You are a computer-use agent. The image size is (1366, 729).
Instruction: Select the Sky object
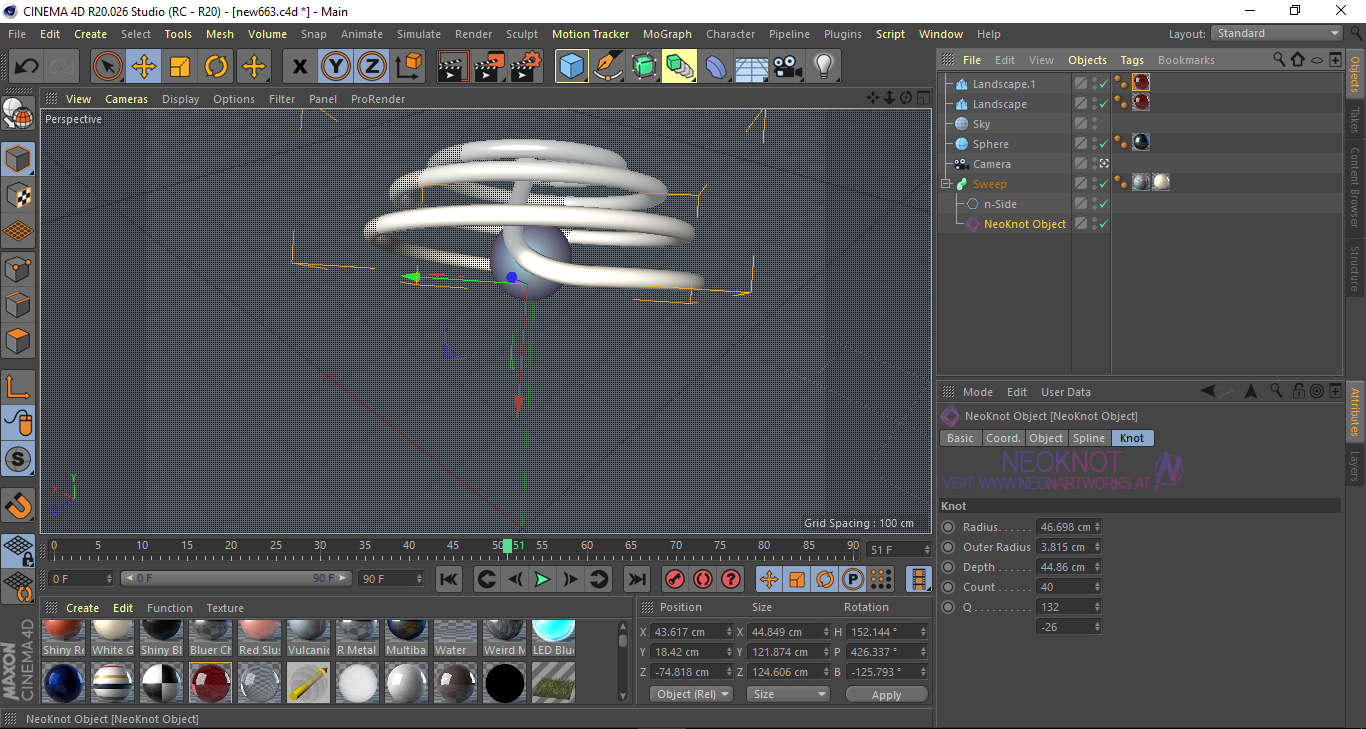click(981, 124)
